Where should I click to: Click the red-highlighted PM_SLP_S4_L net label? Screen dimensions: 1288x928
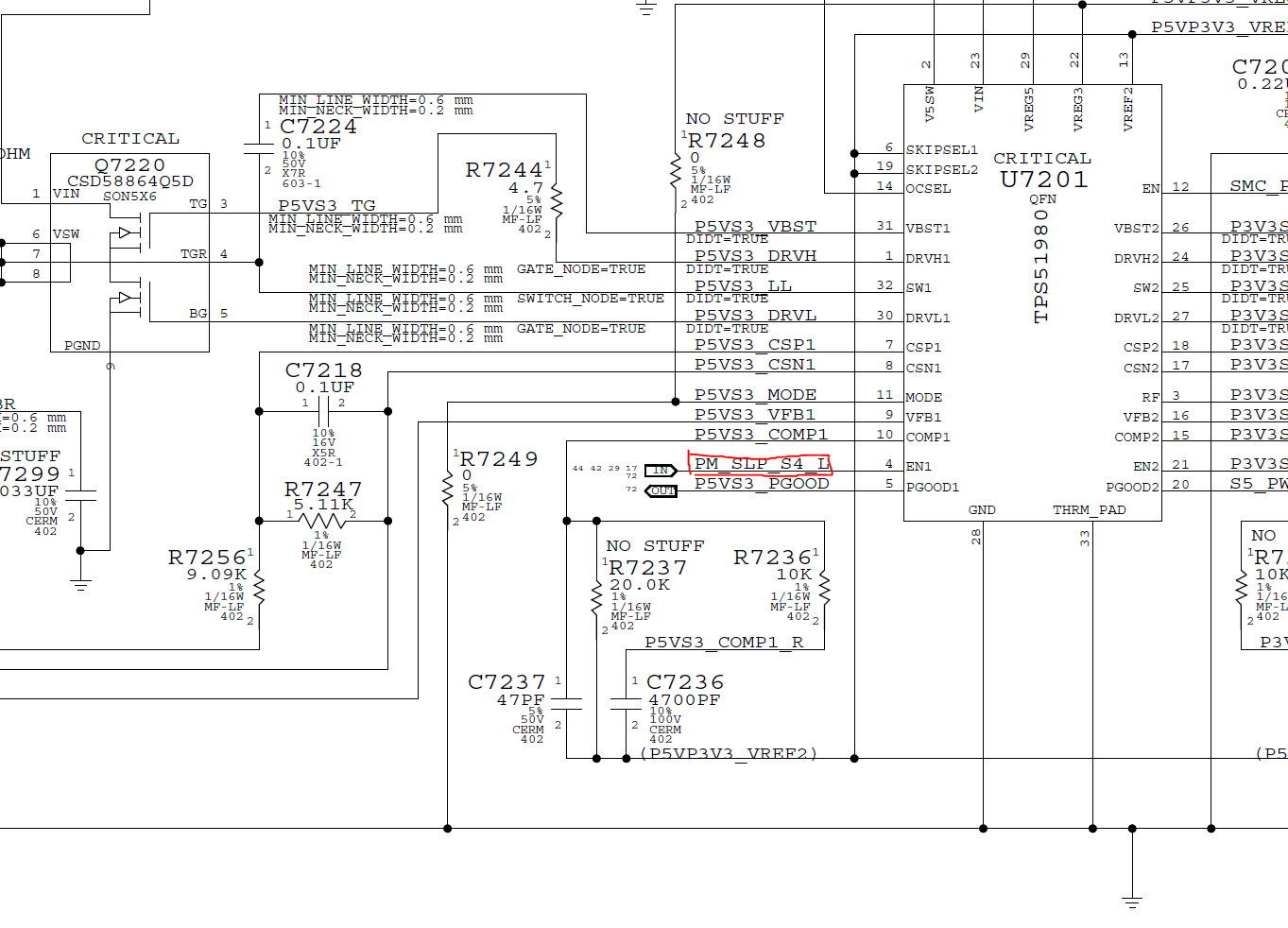click(x=761, y=463)
